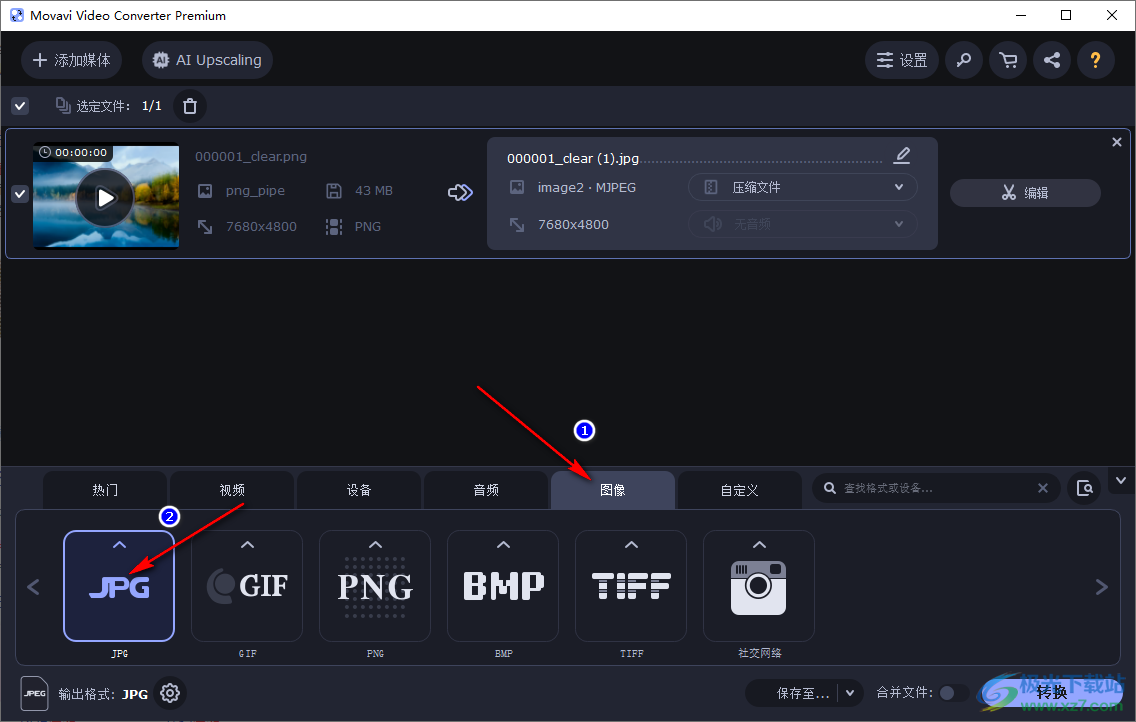Image resolution: width=1136 pixels, height=722 pixels.
Task: Click the AI Upscaling button
Action: coord(207,60)
